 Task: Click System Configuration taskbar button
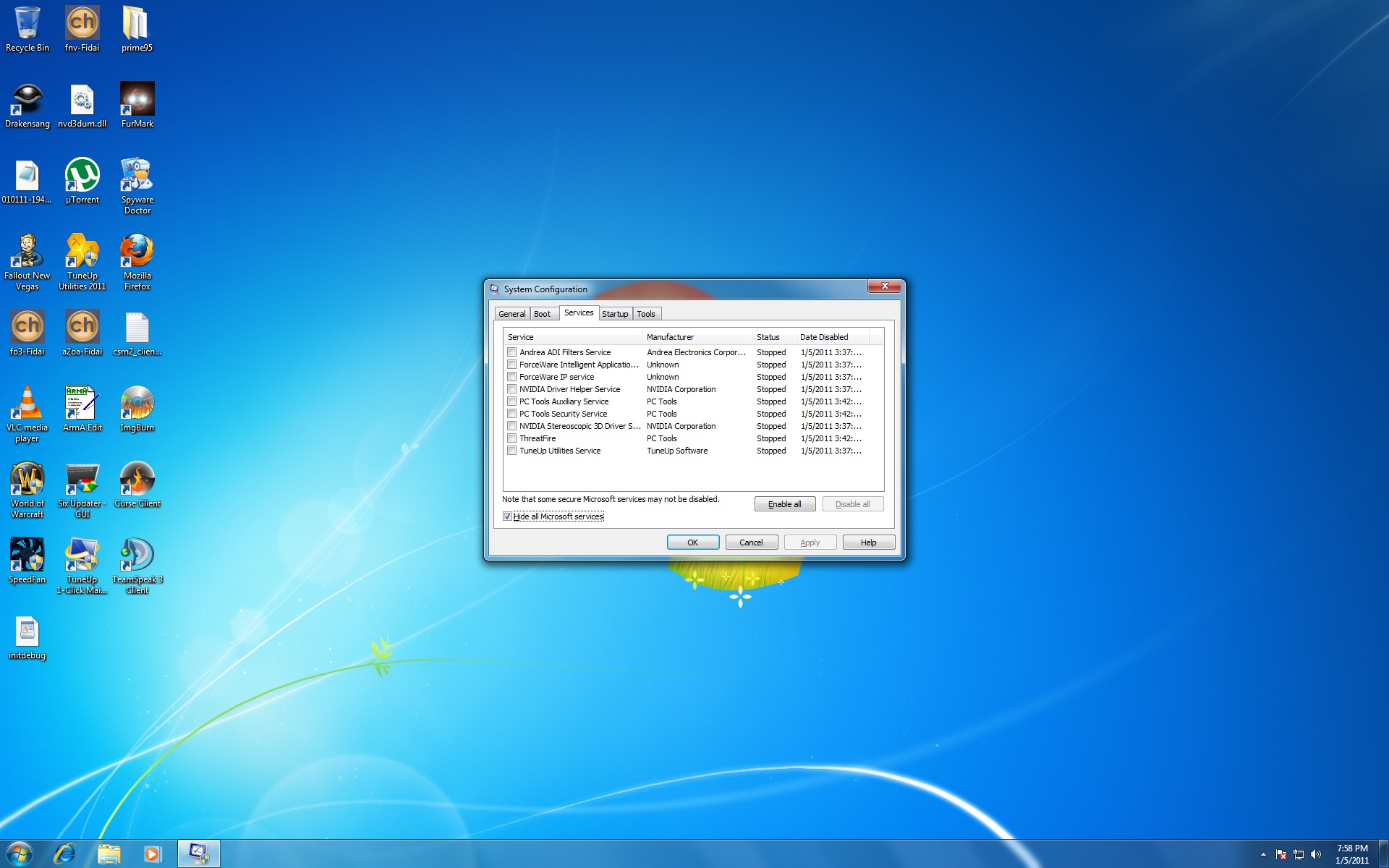(199, 854)
